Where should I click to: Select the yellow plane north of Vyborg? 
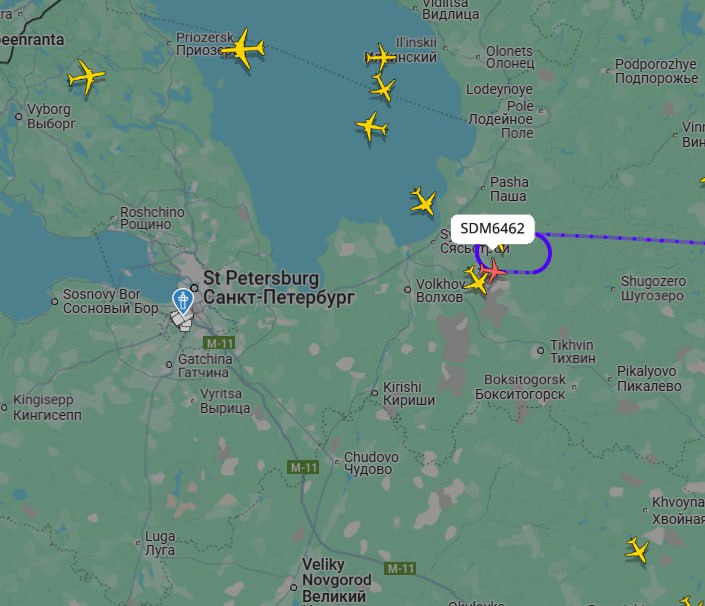tap(86, 76)
